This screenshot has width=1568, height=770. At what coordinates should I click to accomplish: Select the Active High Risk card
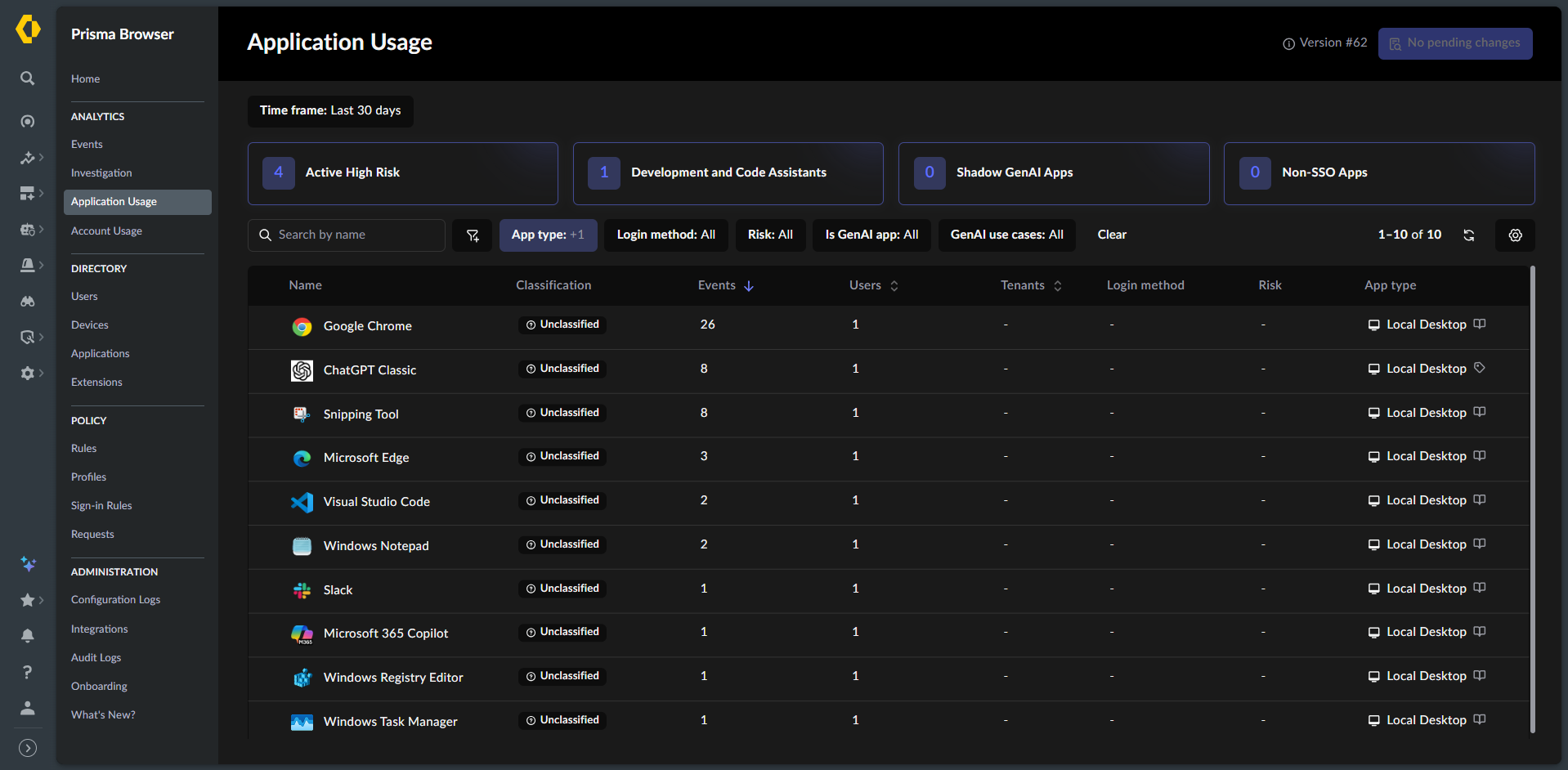click(403, 173)
